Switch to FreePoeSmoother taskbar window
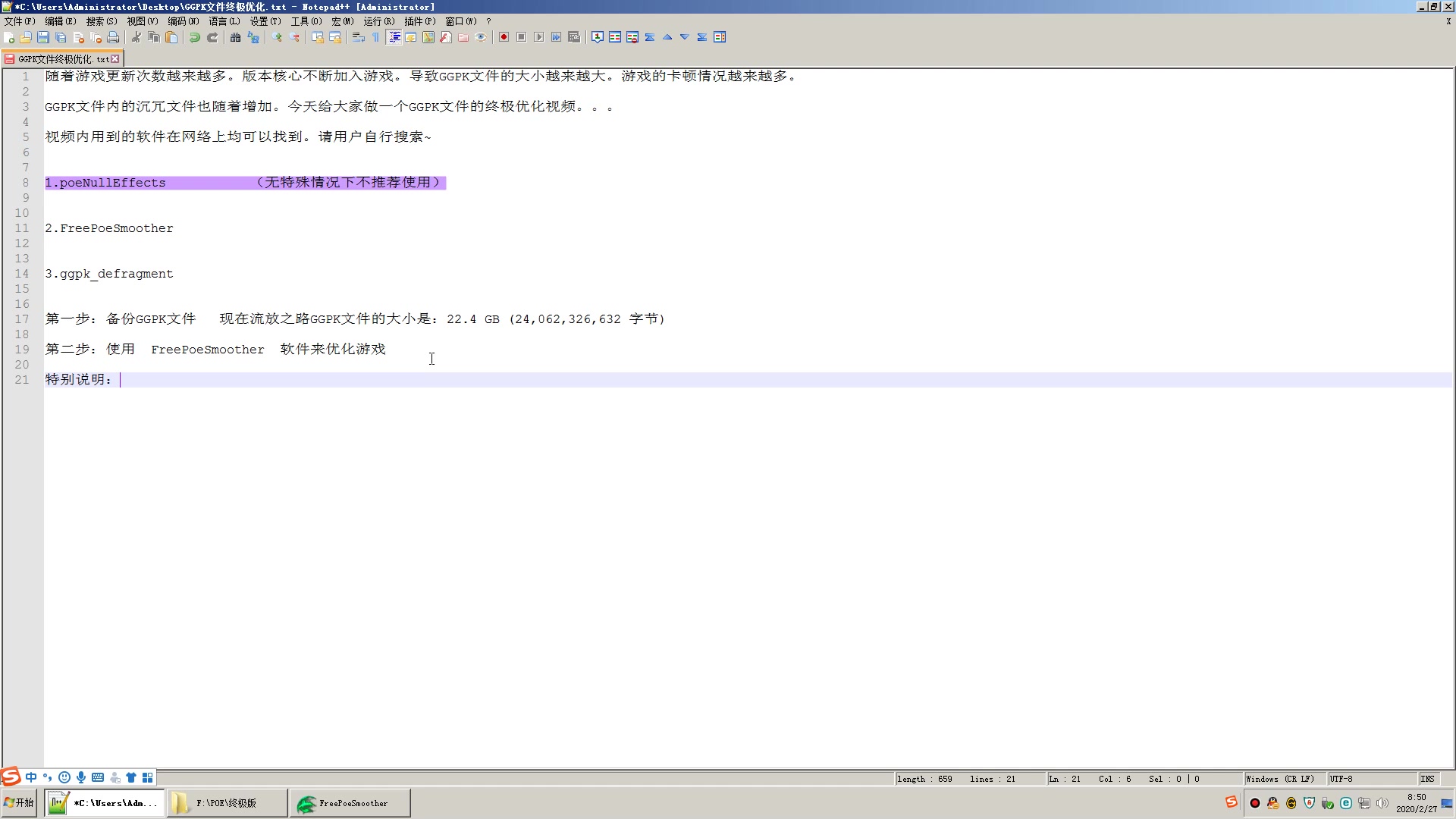The width and height of the screenshot is (1456, 819). click(x=350, y=803)
